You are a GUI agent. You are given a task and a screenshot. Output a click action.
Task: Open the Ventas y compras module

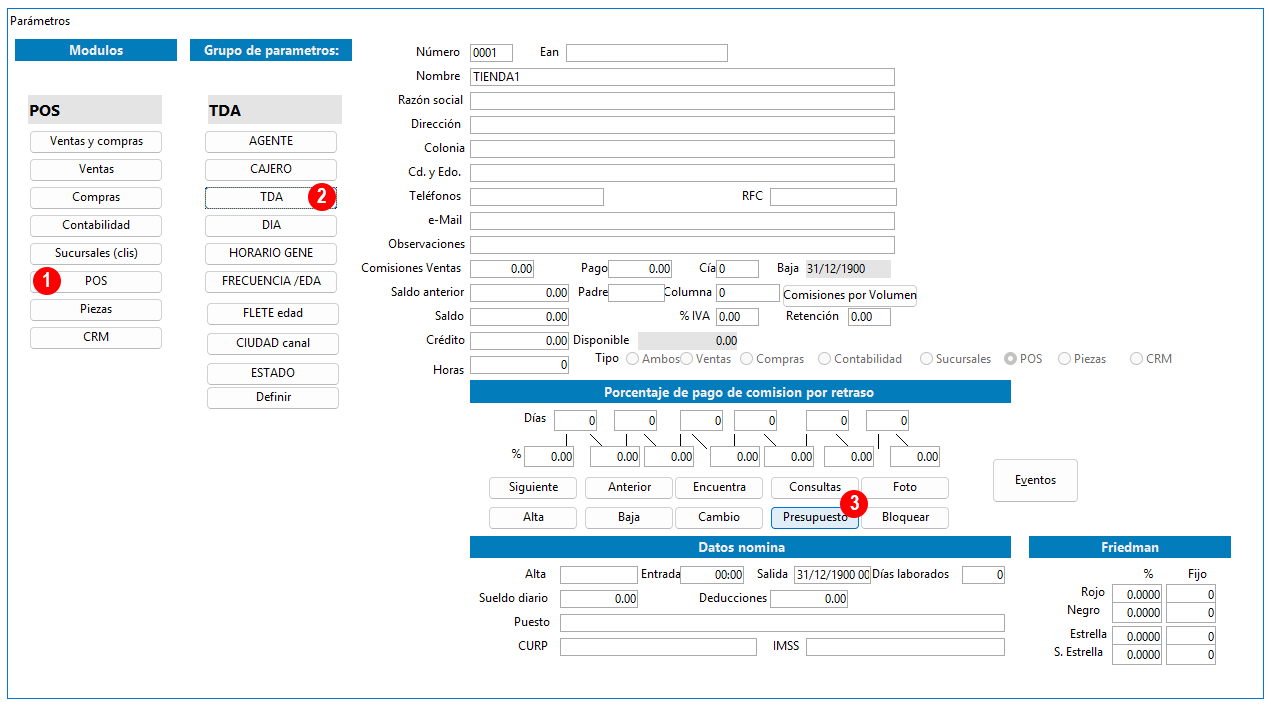pos(96,142)
